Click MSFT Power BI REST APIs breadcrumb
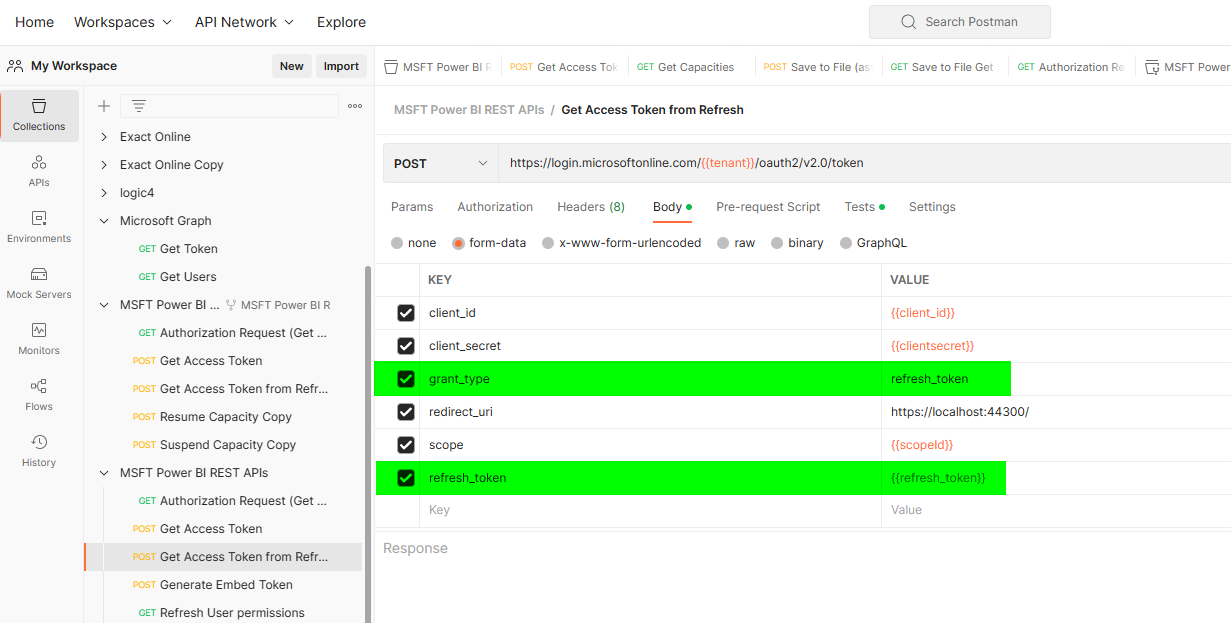The width and height of the screenshot is (1231, 623). [469, 110]
